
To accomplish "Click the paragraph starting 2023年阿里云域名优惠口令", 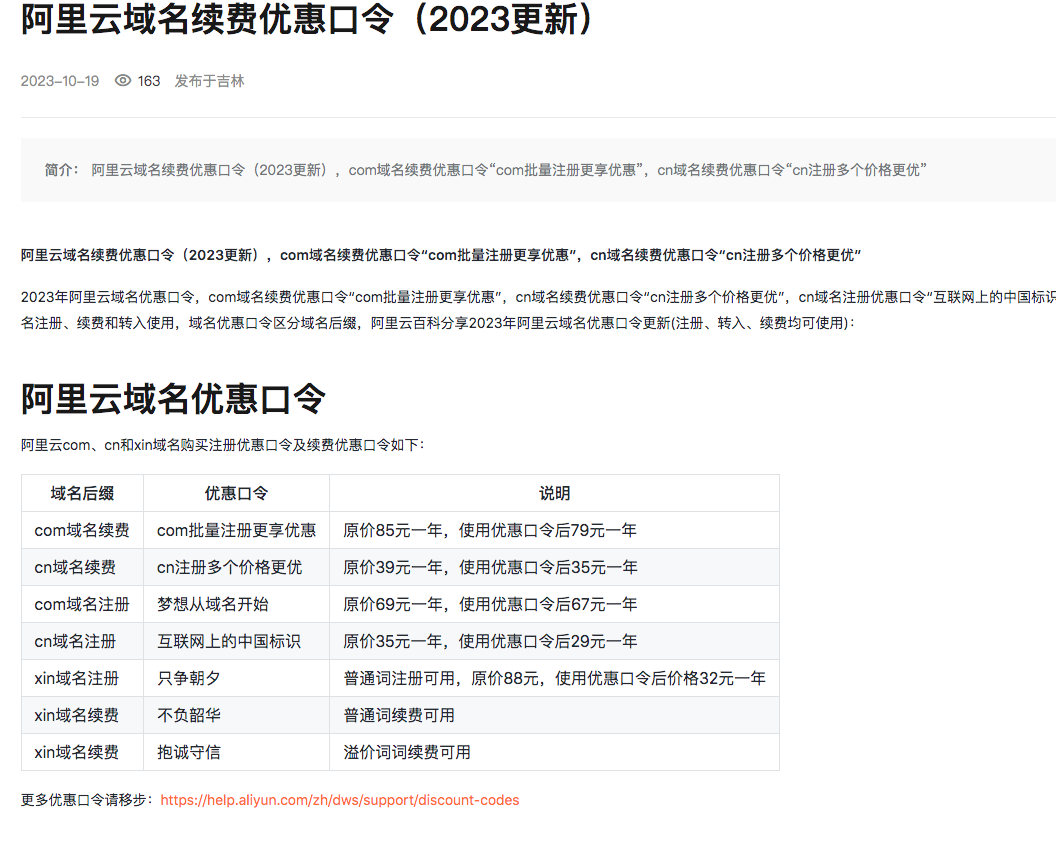I will (538, 310).
